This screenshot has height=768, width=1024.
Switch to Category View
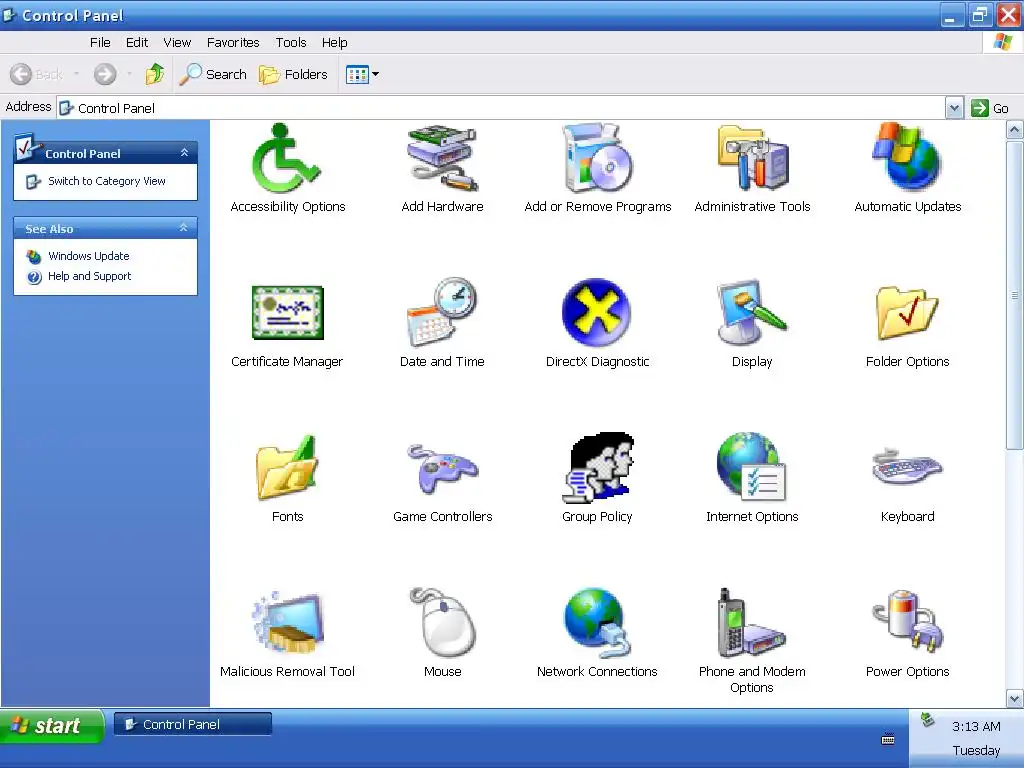coord(106,181)
